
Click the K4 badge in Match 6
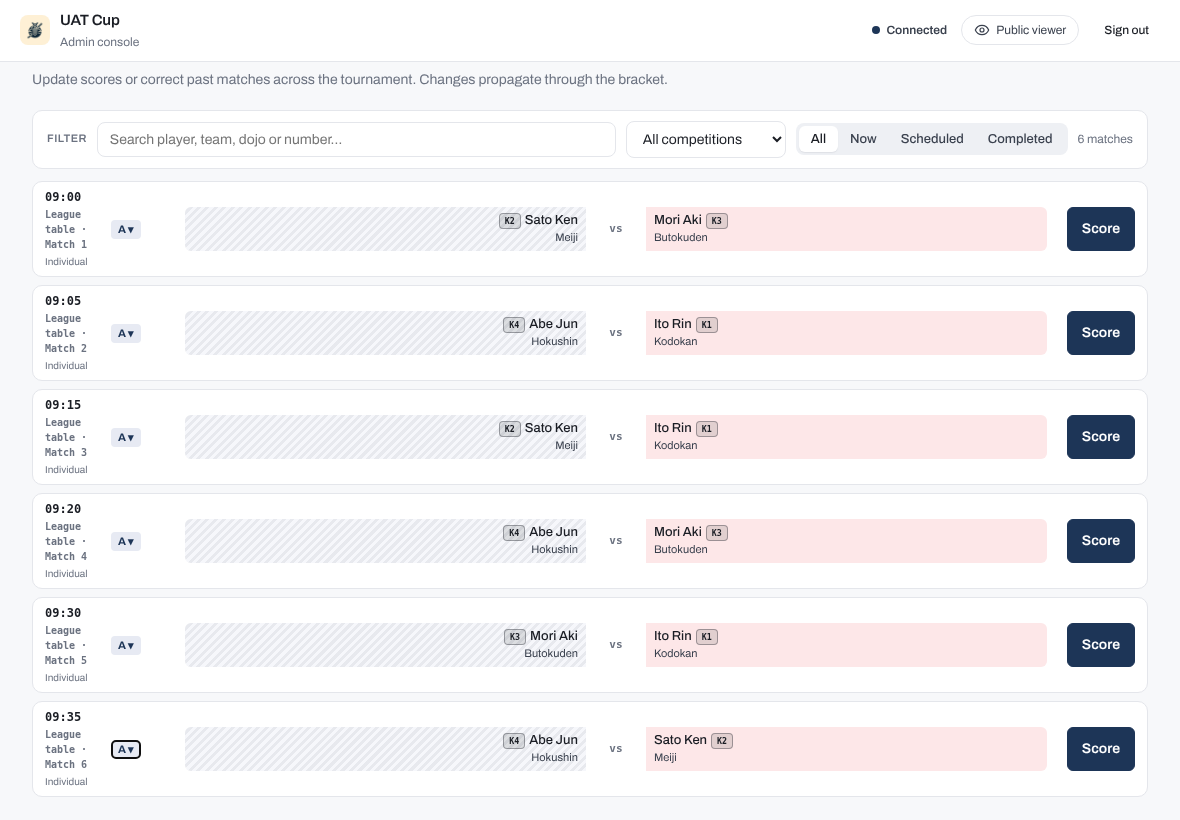(514, 740)
